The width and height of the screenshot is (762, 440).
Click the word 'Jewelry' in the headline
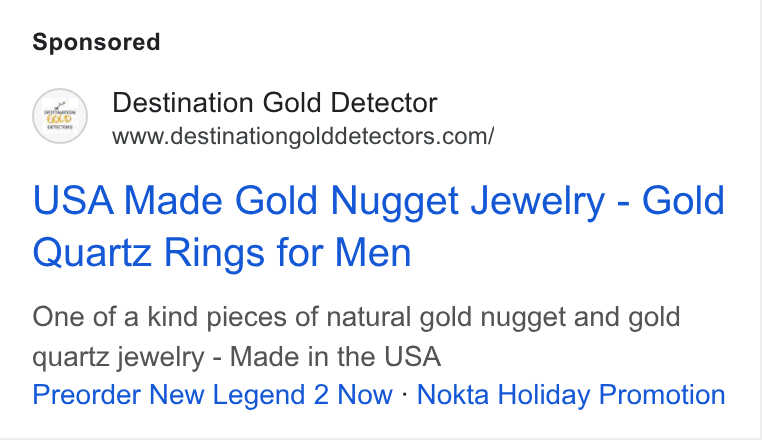tap(538, 201)
